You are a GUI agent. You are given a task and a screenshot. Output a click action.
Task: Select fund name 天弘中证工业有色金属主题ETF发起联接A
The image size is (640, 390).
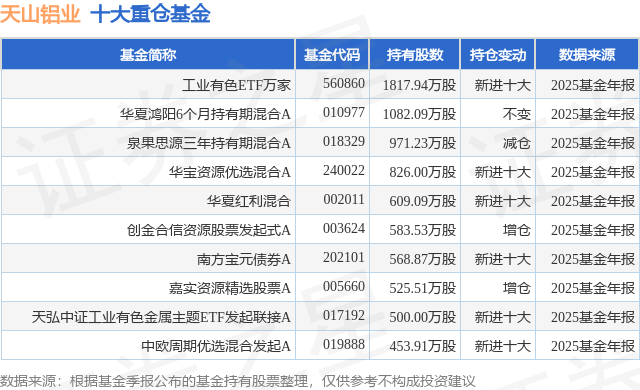point(161,317)
